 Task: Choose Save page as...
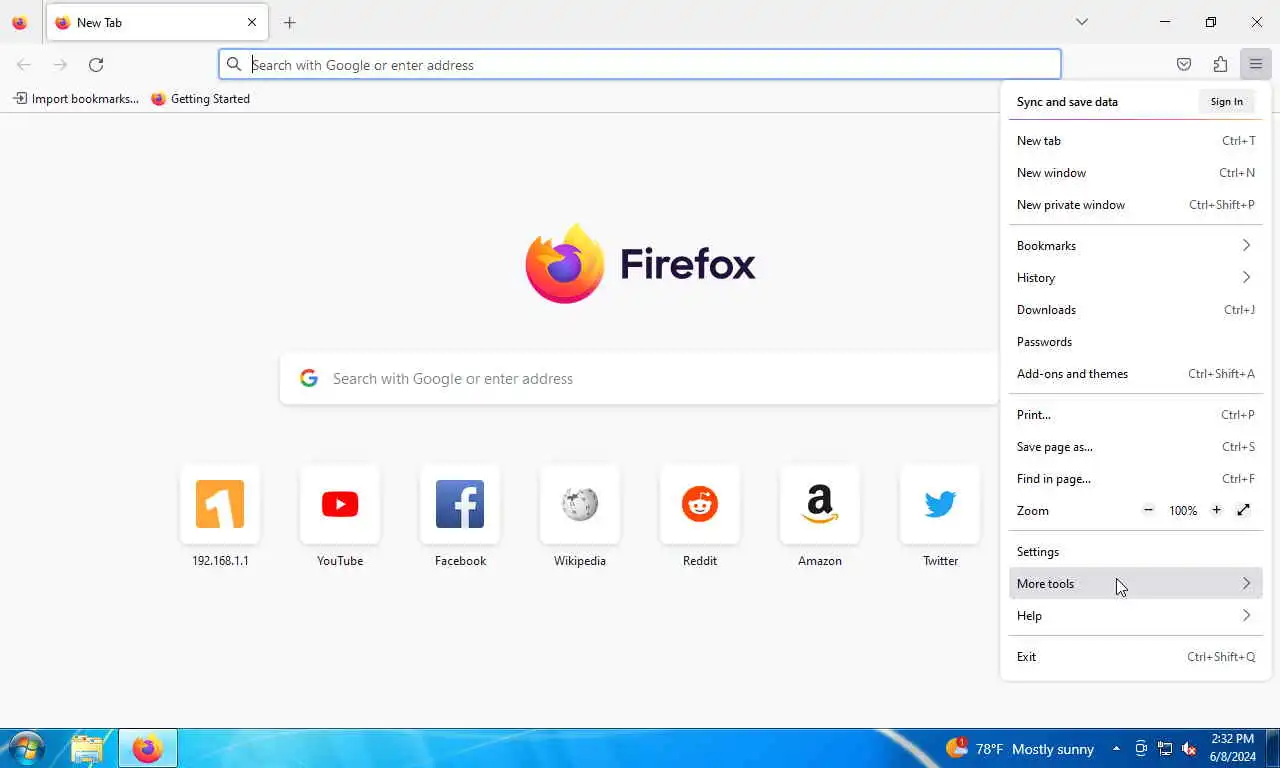(1136, 447)
